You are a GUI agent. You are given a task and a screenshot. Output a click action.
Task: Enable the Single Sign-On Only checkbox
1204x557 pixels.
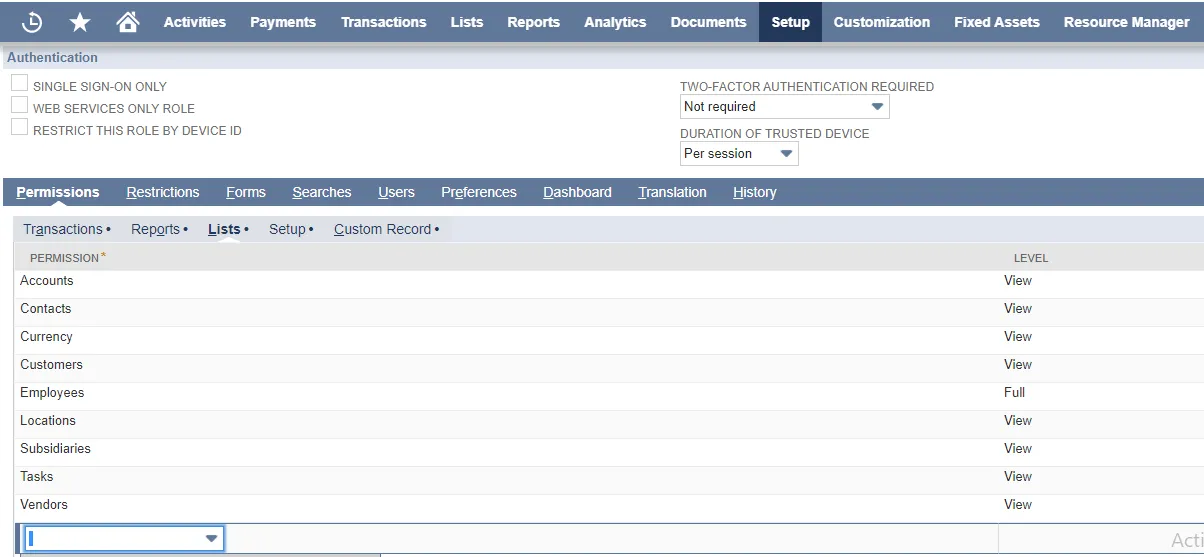(x=19, y=83)
